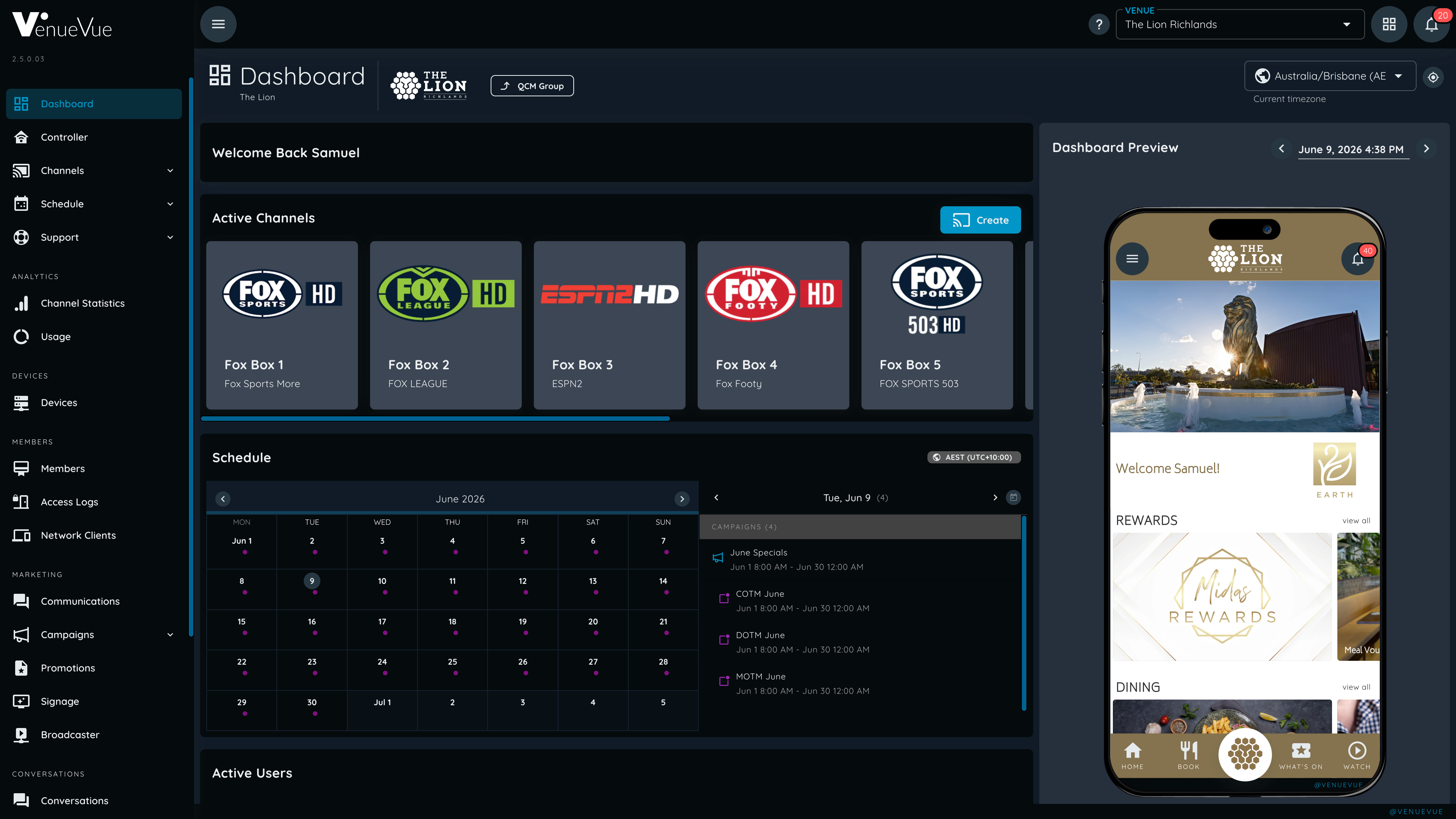The image size is (1456, 819).
Task: Expand the Support sidebar submenu
Action: [170, 237]
